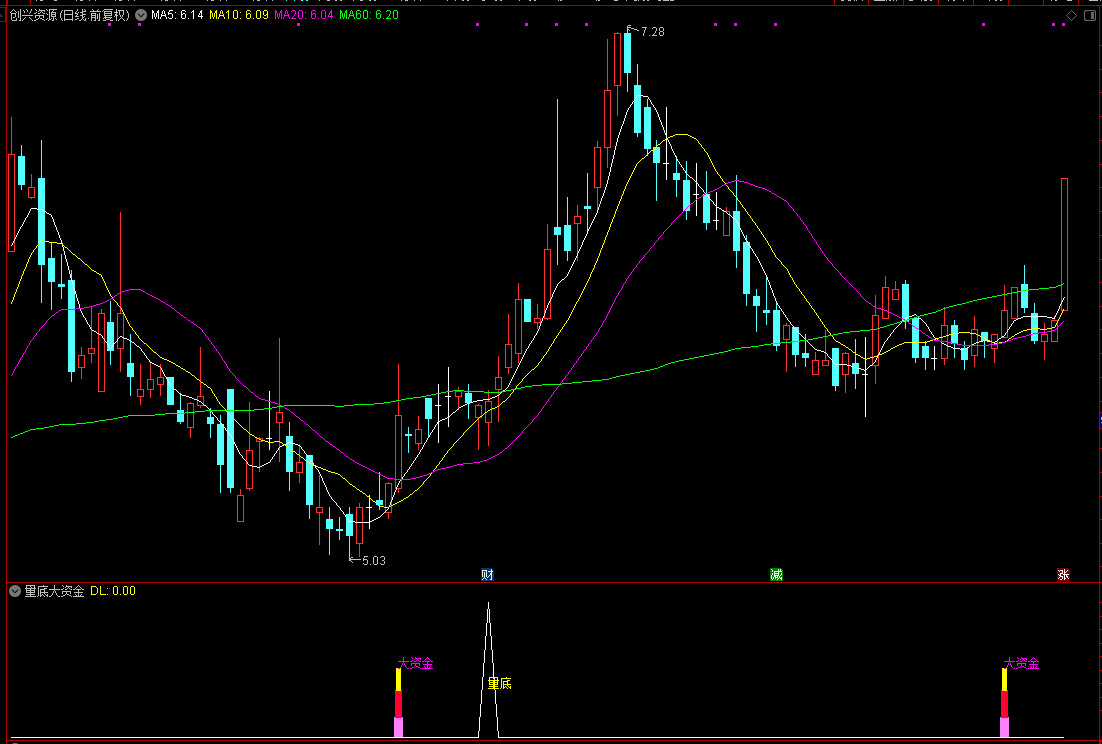Screen dimensions: 1102x744
Task: Click the 5.03 low price label
Action: [373, 561]
